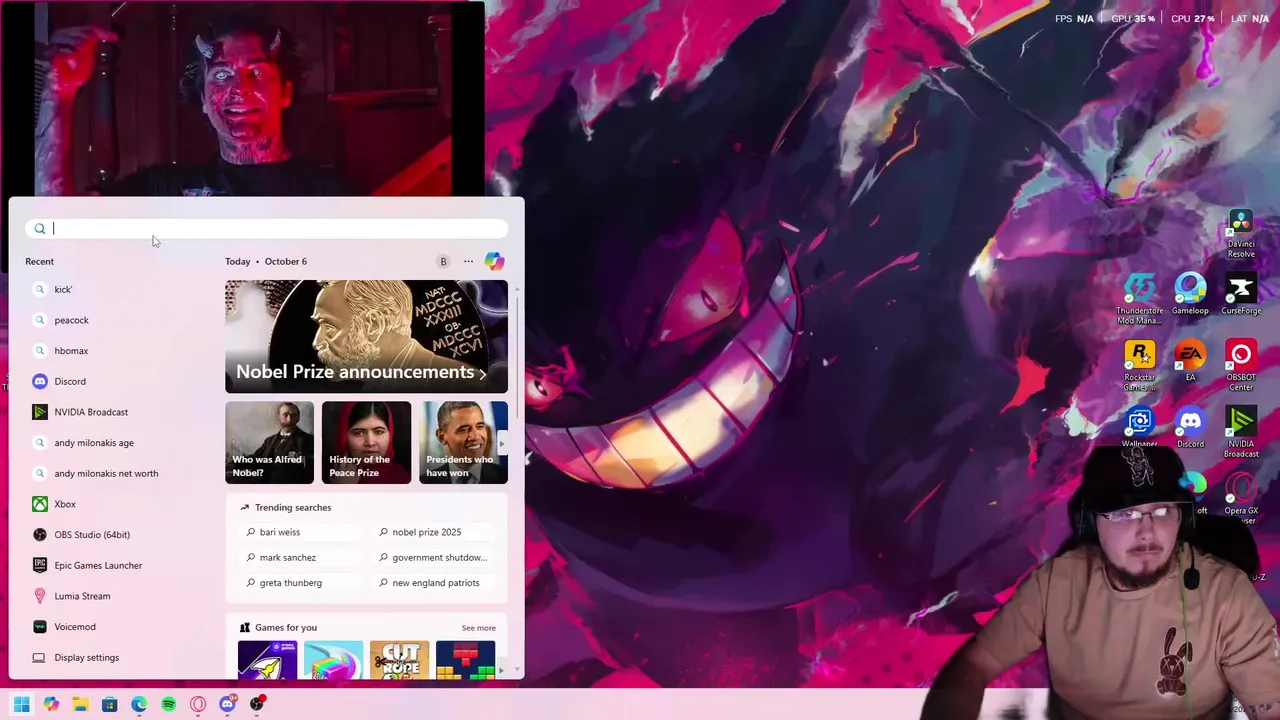Open the block puzzle game thumbnail
1280x720 pixels.
tap(465, 660)
